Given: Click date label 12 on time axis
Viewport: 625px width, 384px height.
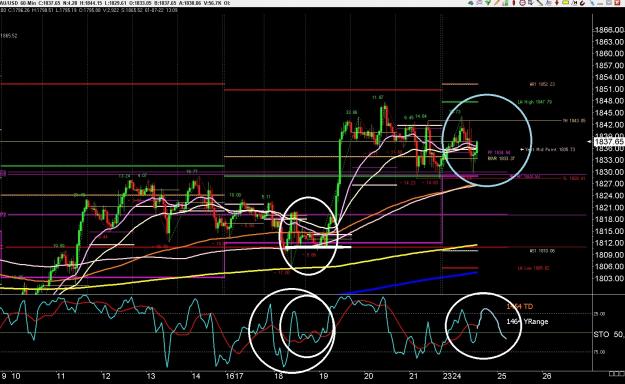Looking at the screenshot, I should point(106,376).
